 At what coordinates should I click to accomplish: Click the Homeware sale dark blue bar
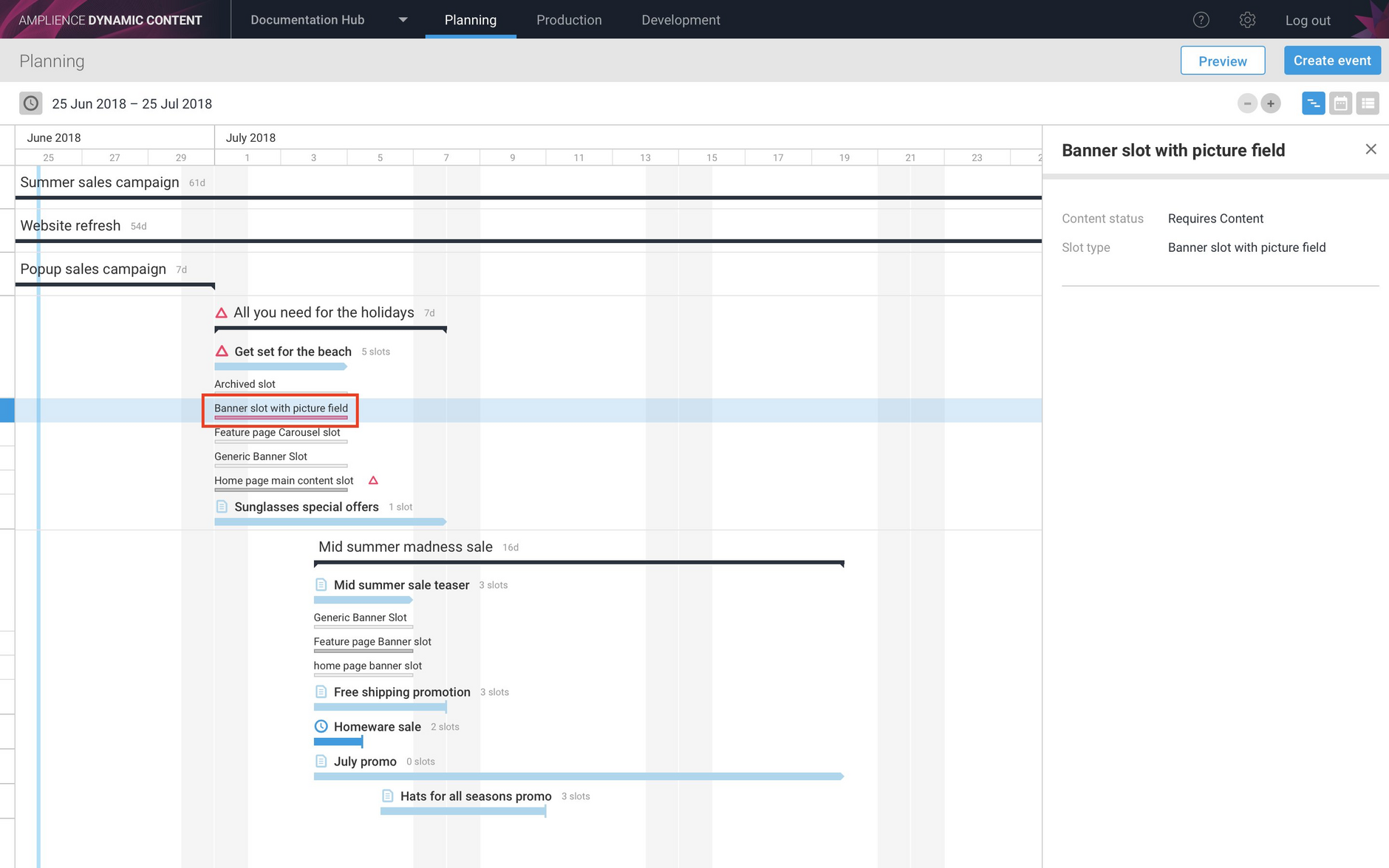pos(338,742)
